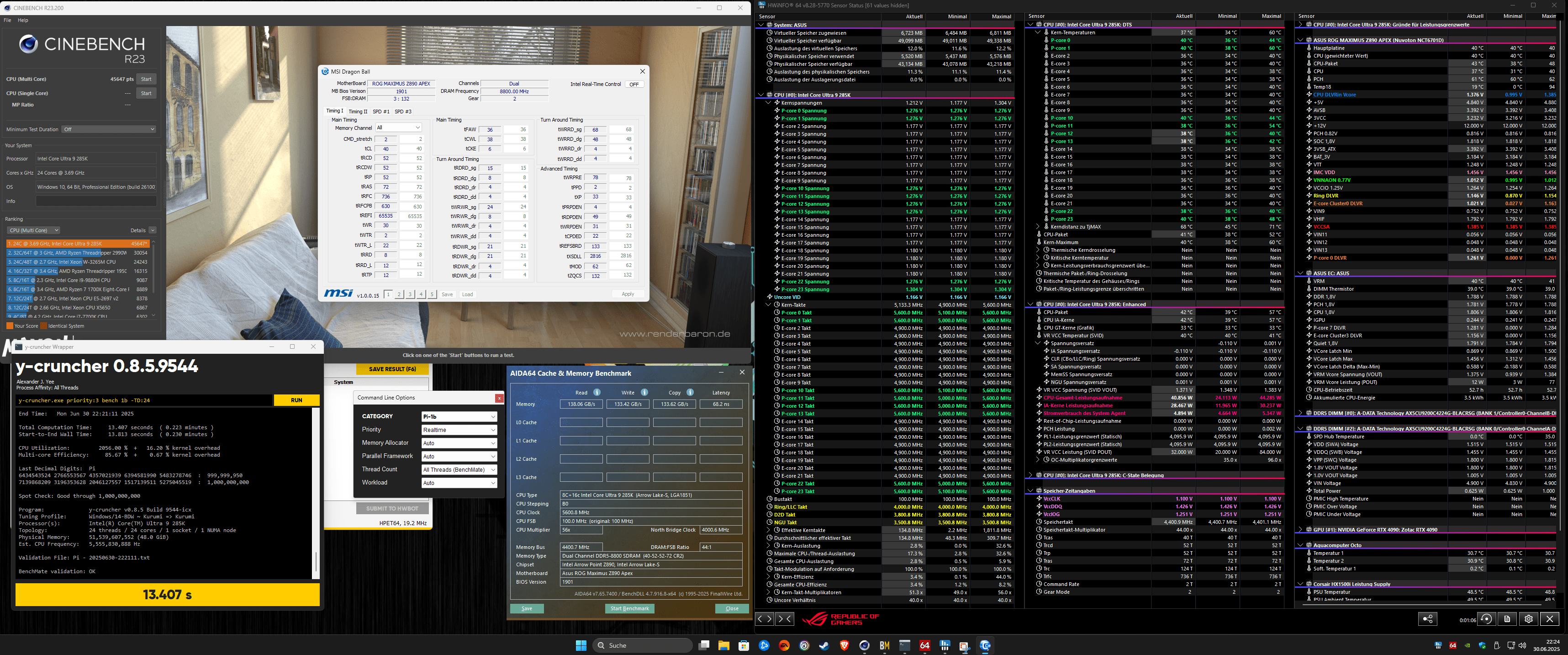1568x655 pixels.
Task: Switch to SPD #1 tab
Action: coord(381,112)
